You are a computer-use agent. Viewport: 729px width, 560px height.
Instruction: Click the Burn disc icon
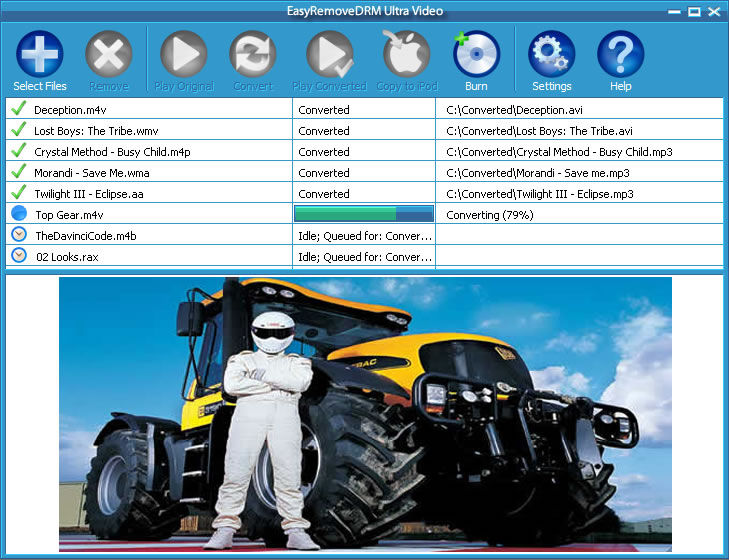click(476, 54)
